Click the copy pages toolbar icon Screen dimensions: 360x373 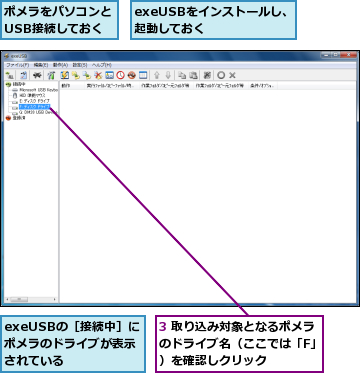[182, 75]
